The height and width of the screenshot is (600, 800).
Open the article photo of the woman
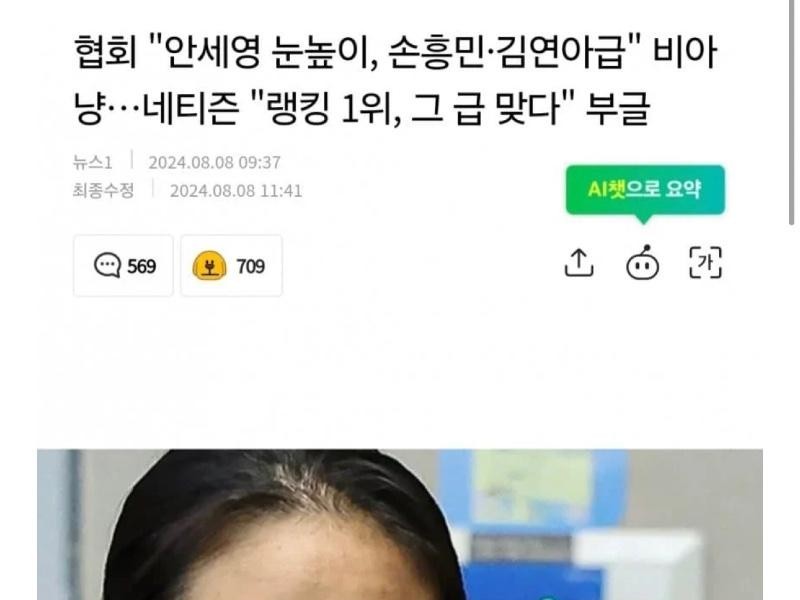[x=400, y=524]
